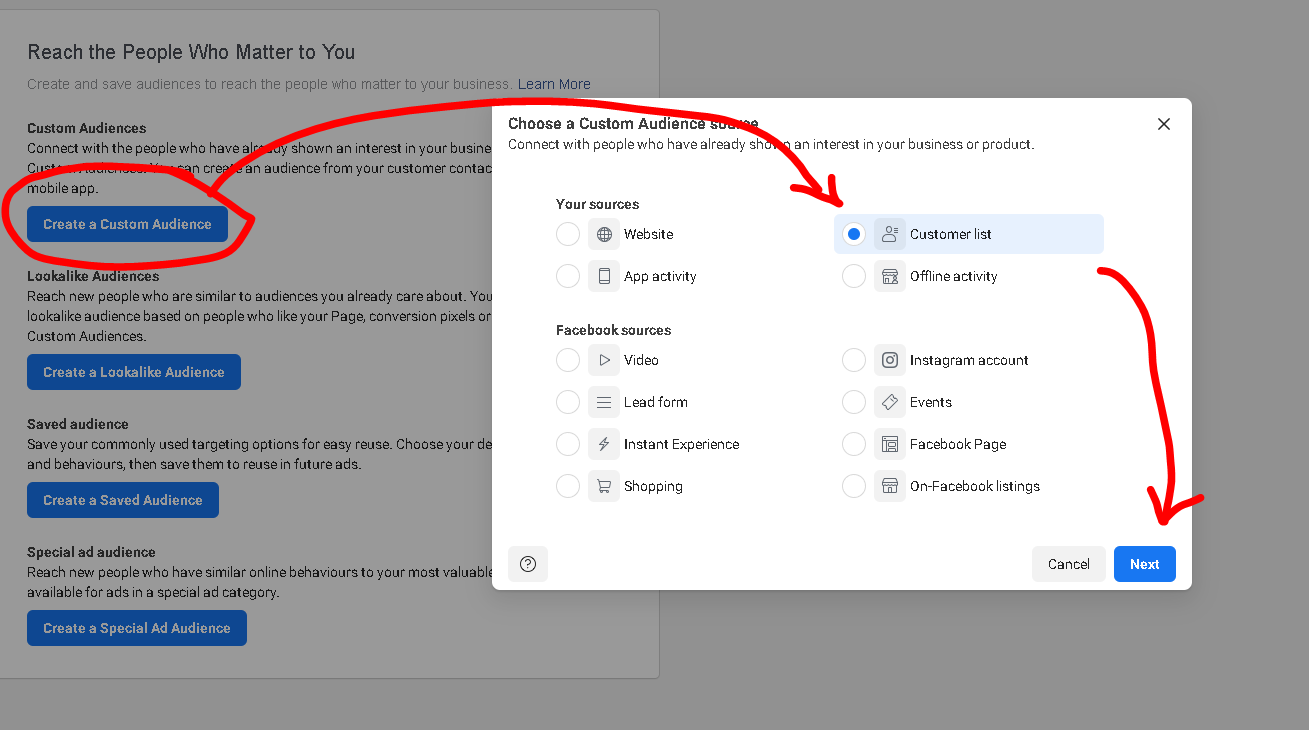Open the help question mark icon
This screenshot has height=730, width=1309.
(528, 564)
